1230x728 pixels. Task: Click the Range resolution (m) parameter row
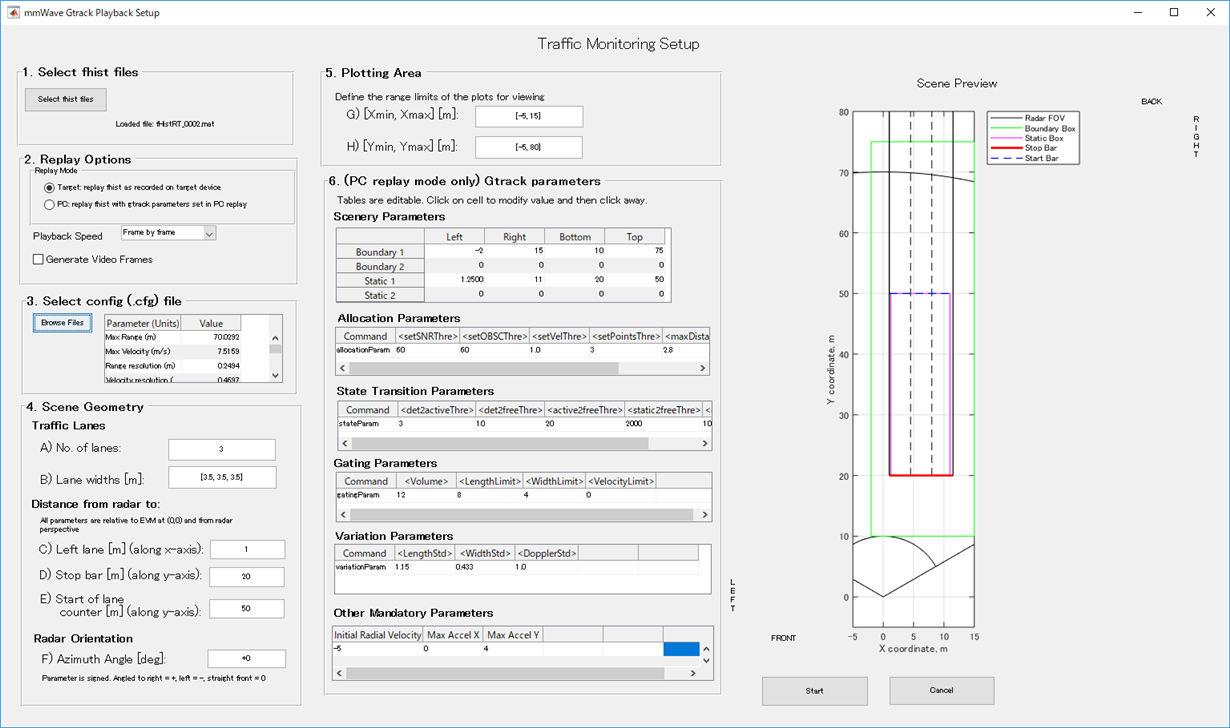click(172, 366)
